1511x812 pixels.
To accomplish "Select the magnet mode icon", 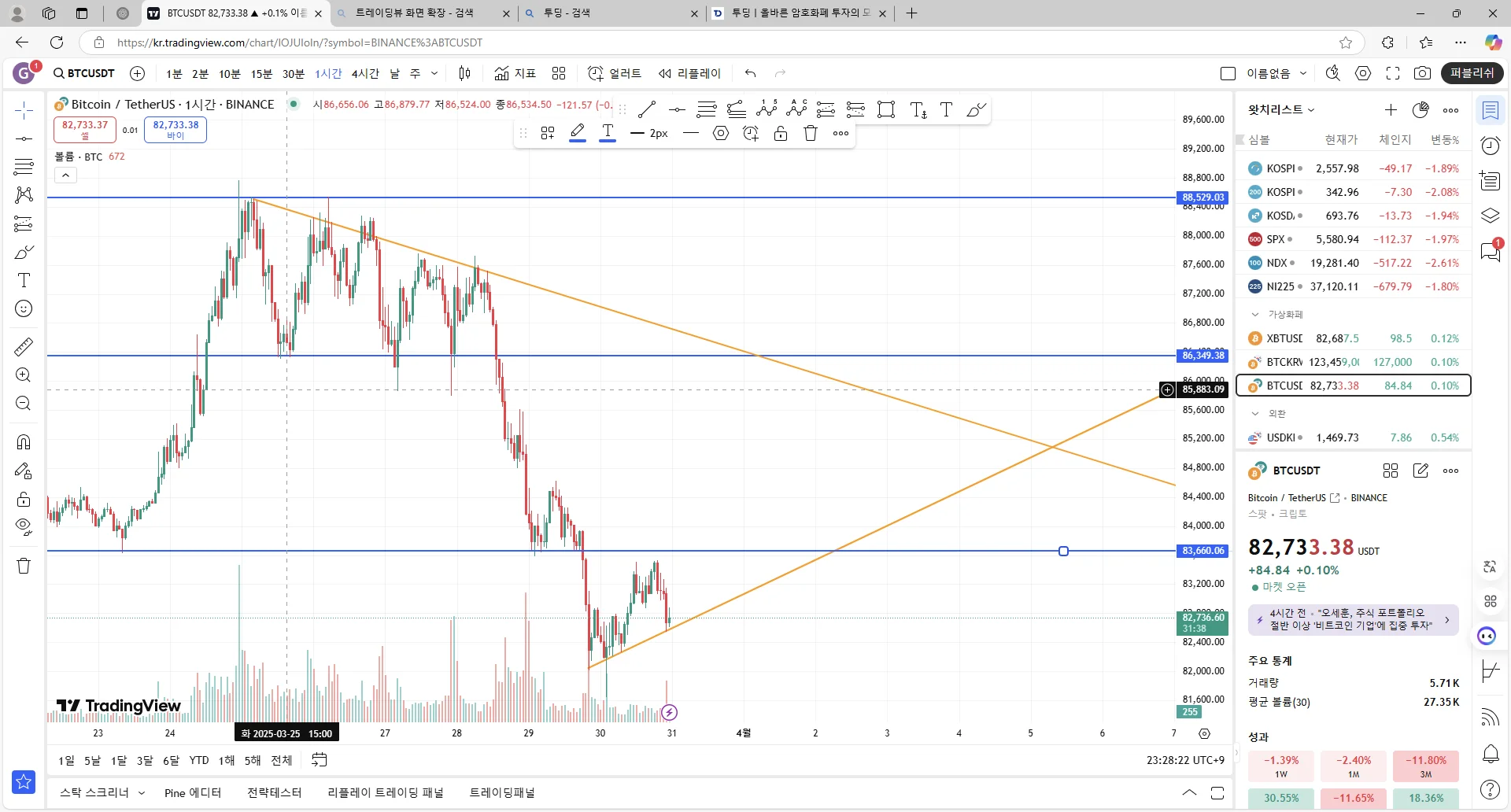I will pos(24,442).
